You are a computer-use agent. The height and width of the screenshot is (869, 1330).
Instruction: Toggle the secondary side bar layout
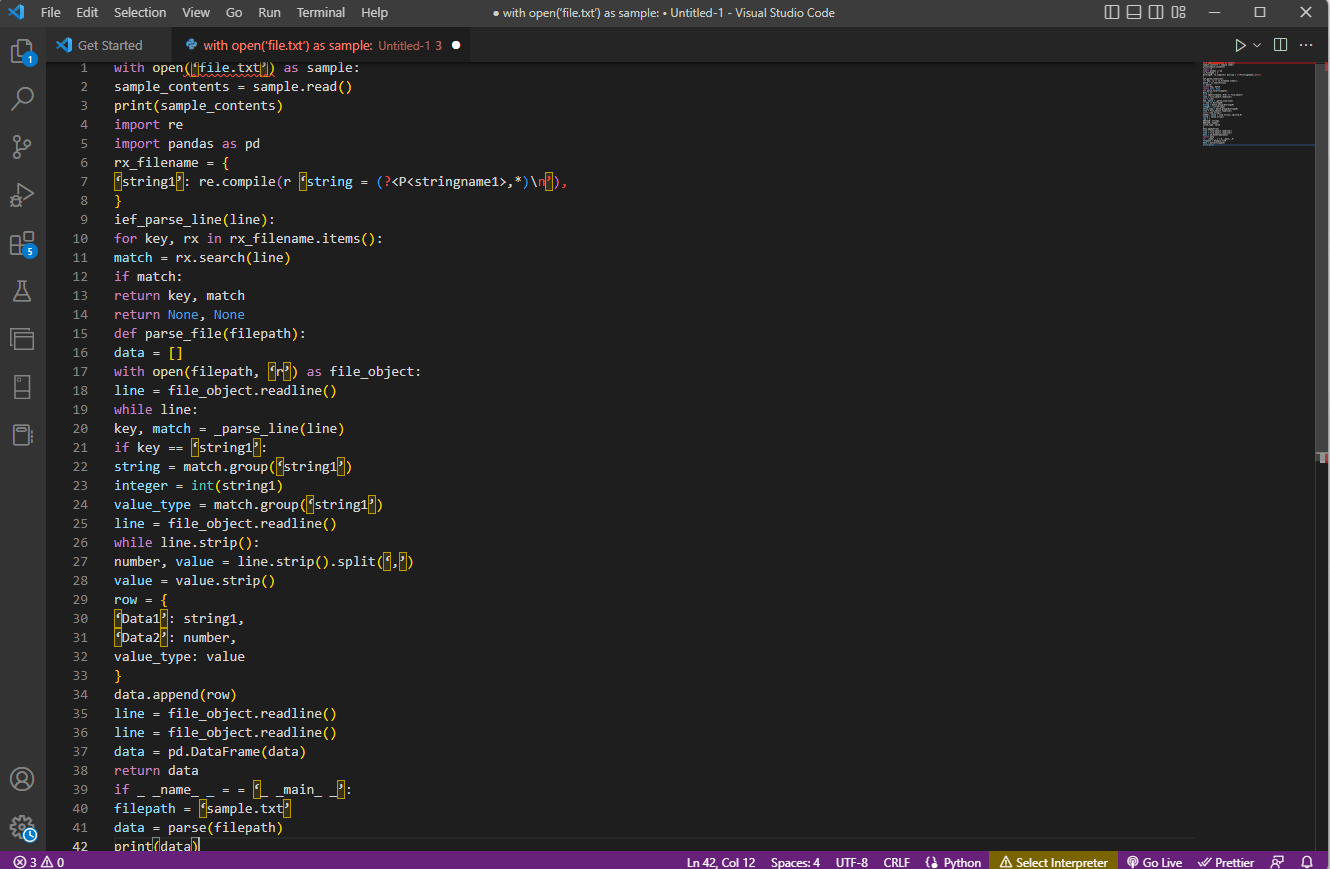point(1156,13)
